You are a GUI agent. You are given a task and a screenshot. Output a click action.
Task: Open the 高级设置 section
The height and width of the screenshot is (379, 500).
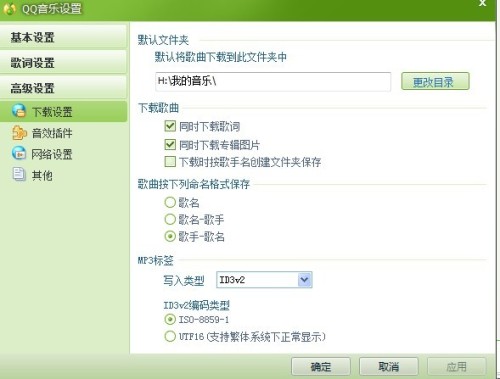click(x=63, y=88)
